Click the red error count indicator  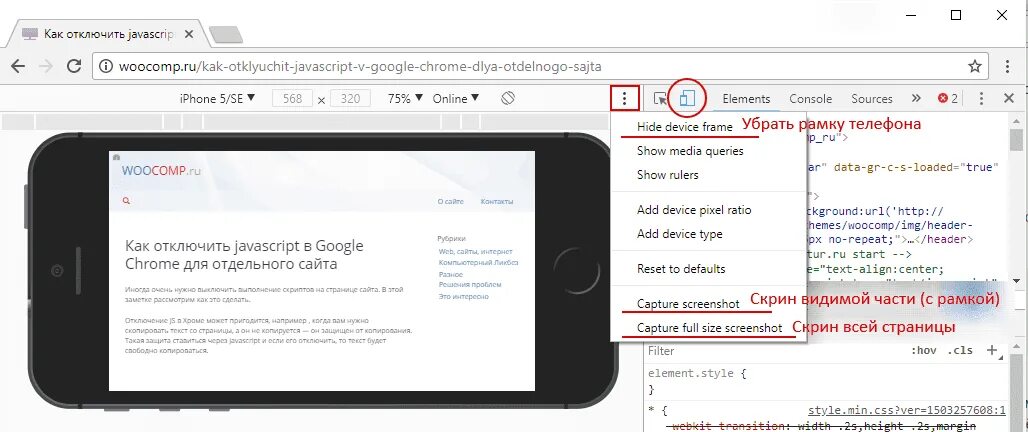[x=947, y=98]
